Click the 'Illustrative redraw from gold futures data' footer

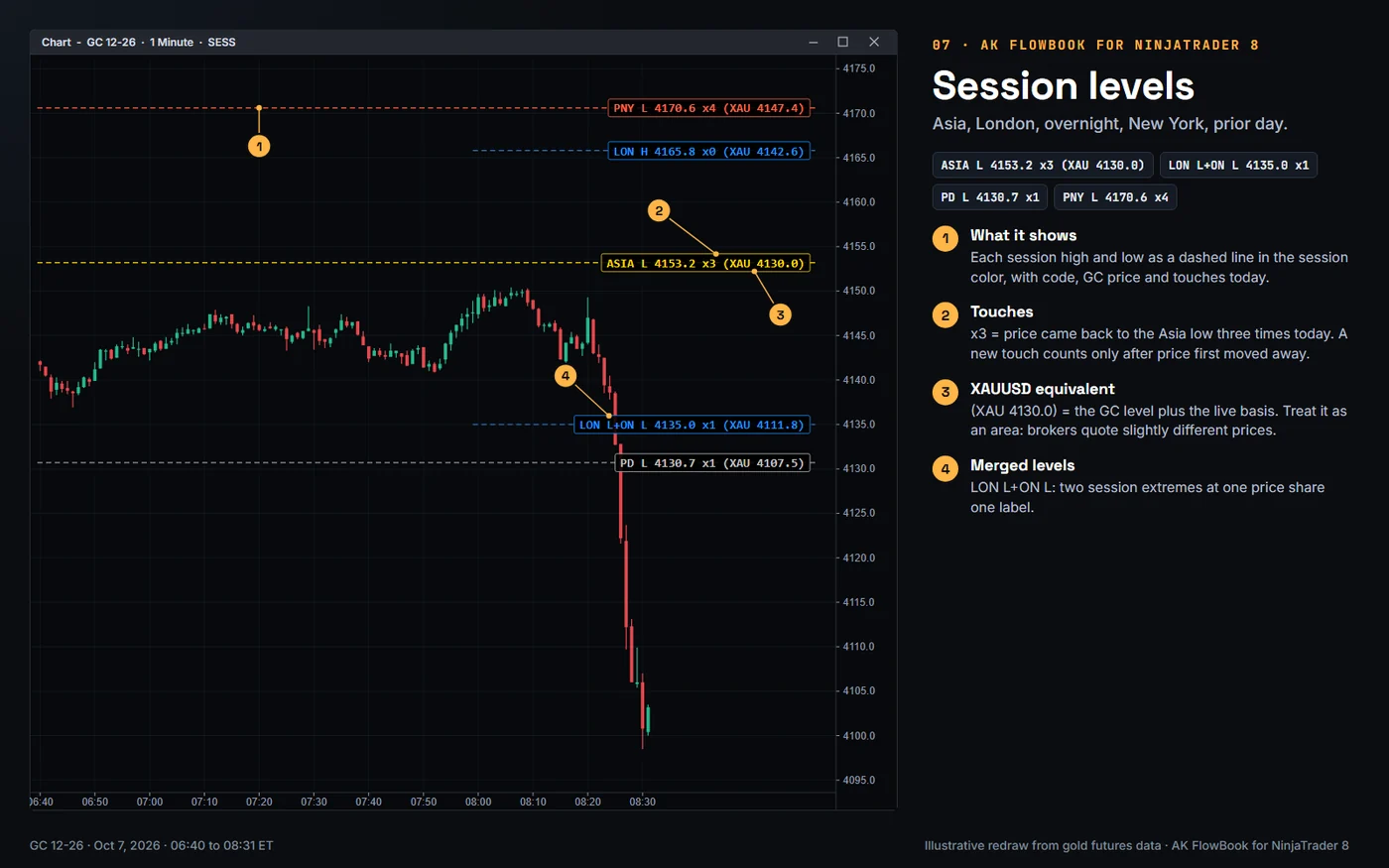pos(1042,846)
